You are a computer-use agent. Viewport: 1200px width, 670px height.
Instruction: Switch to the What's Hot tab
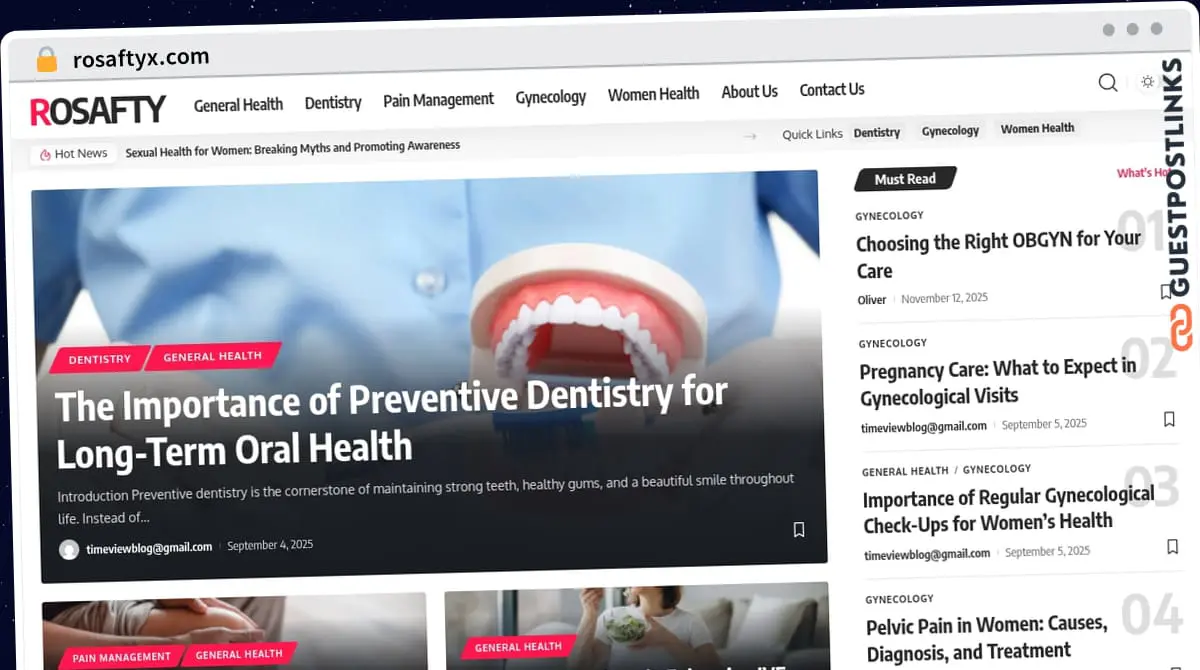tap(1142, 173)
